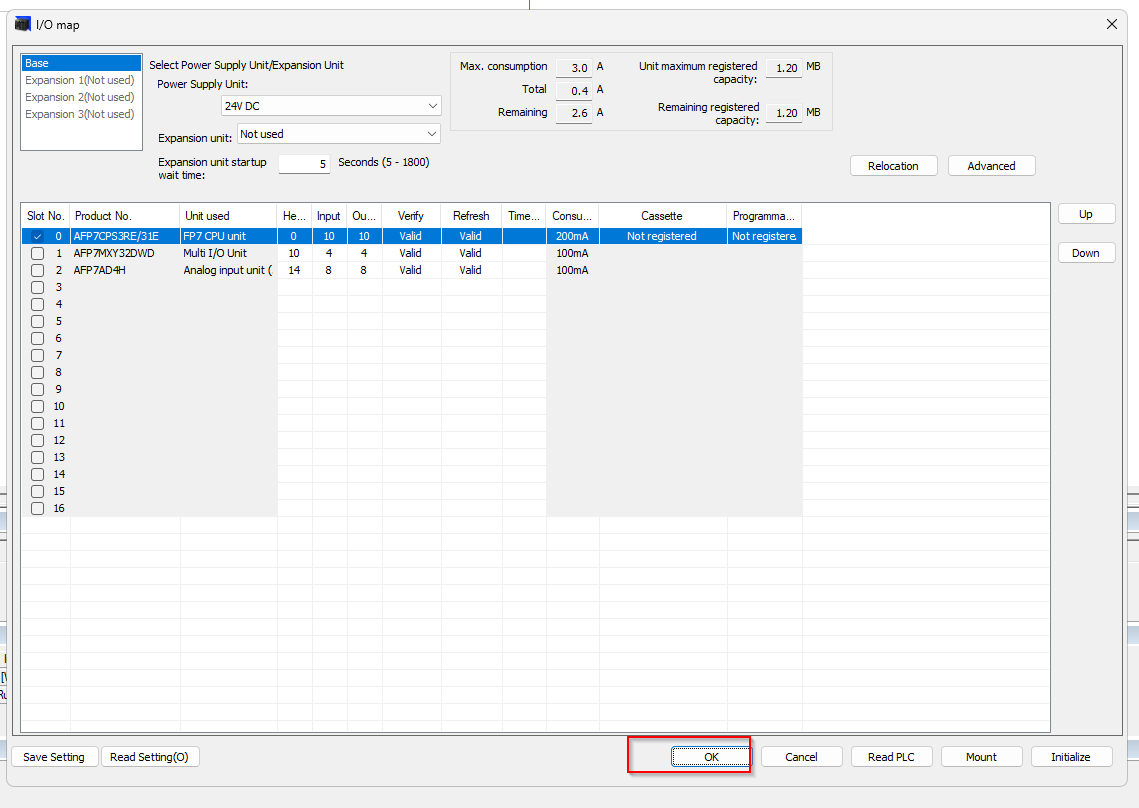
Task: Click the Product No. column header
Action: pyautogui.click(x=125, y=216)
